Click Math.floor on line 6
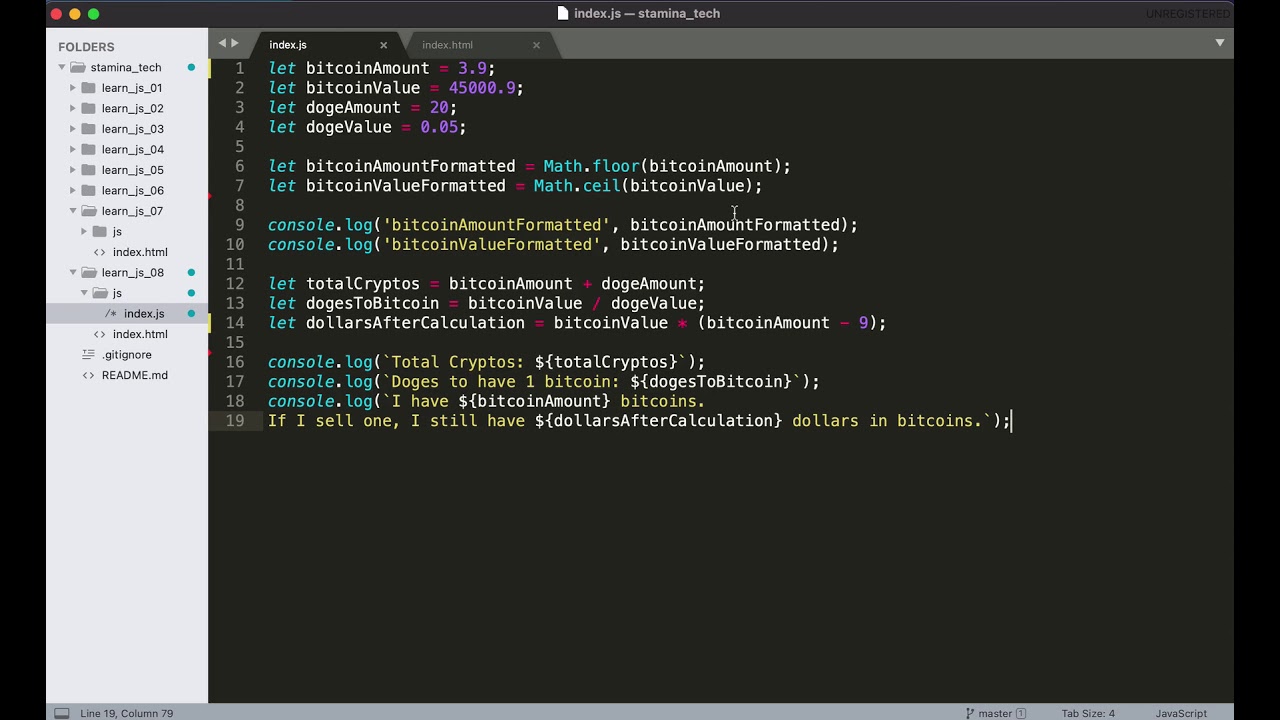The image size is (1280, 720). (x=591, y=166)
